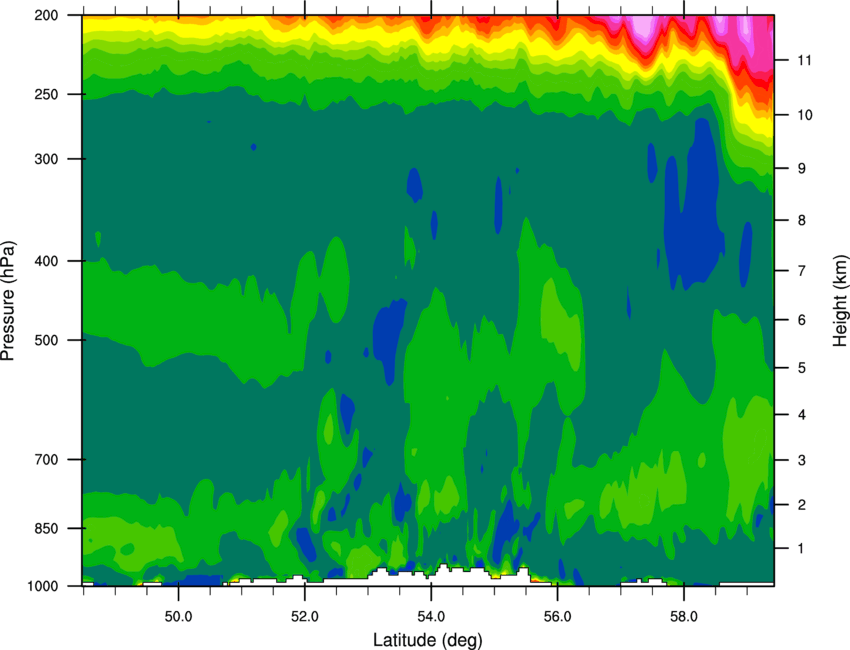Pick the 3 km height label
The image size is (850, 650).
point(802,460)
